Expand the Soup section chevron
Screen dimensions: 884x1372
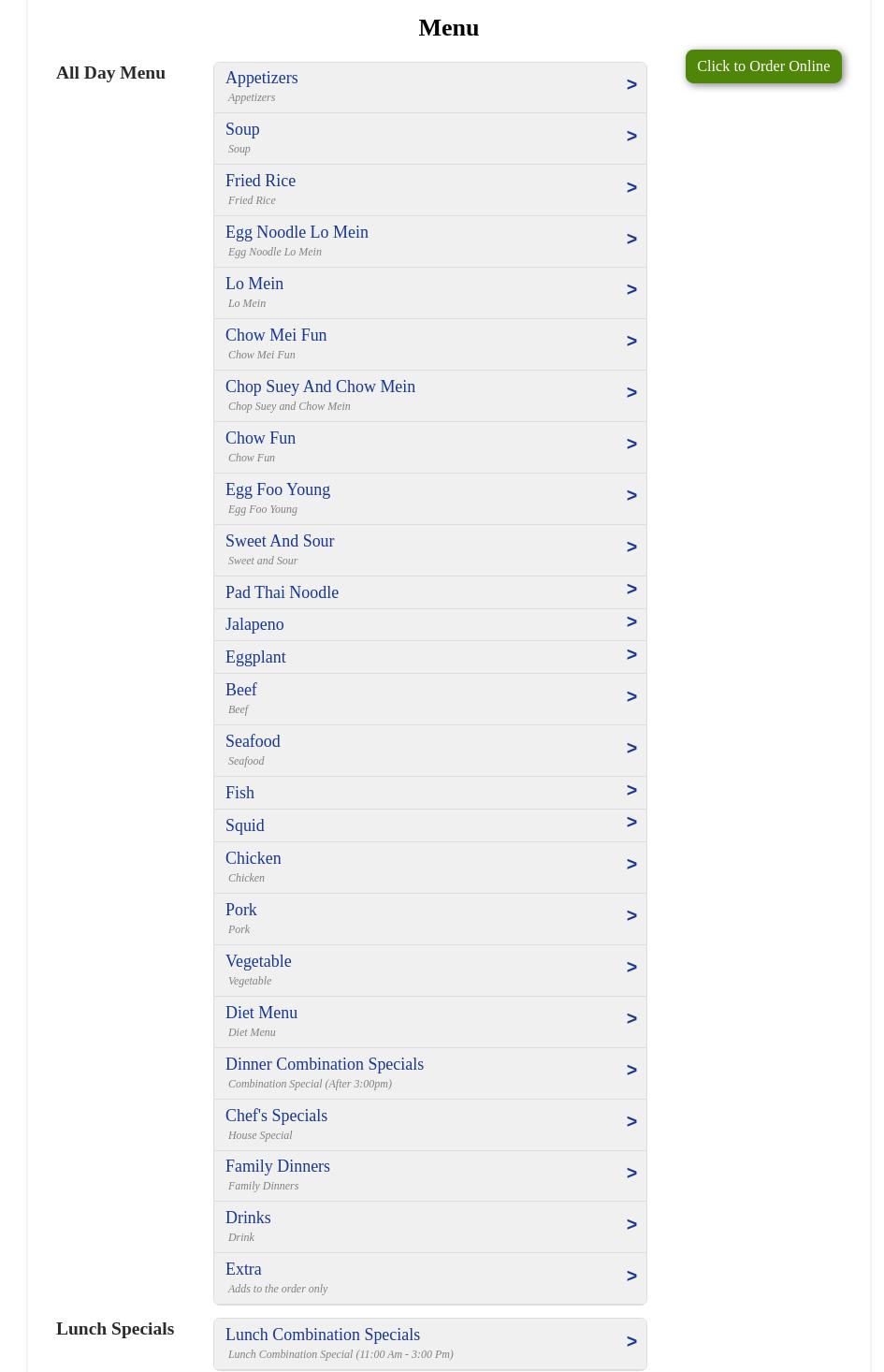point(631,137)
